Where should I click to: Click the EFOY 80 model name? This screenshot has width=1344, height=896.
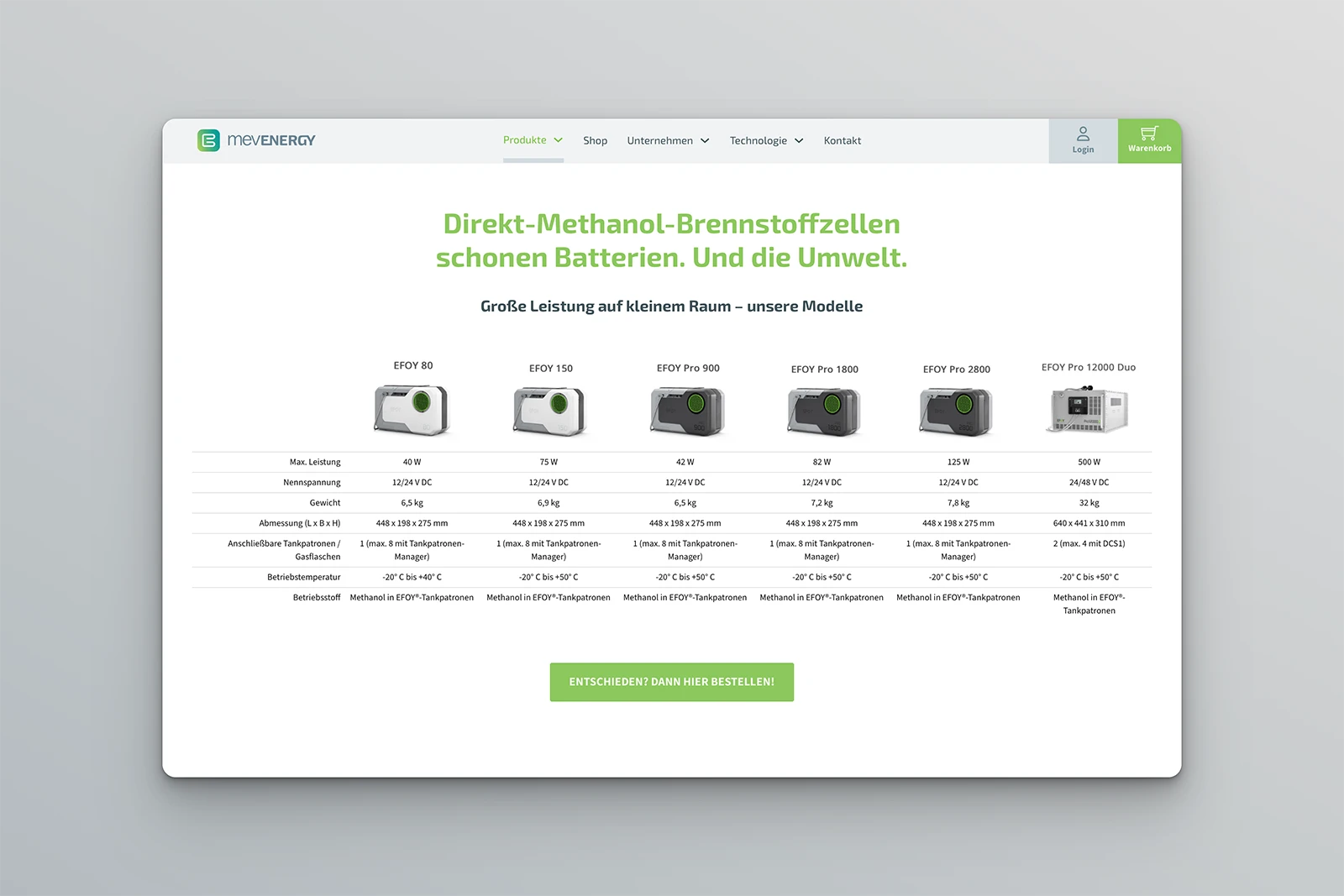413,365
